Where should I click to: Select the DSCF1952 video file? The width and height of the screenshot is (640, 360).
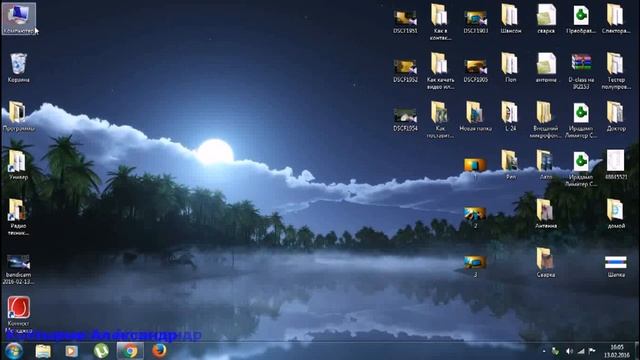click(x=405, y=71)
